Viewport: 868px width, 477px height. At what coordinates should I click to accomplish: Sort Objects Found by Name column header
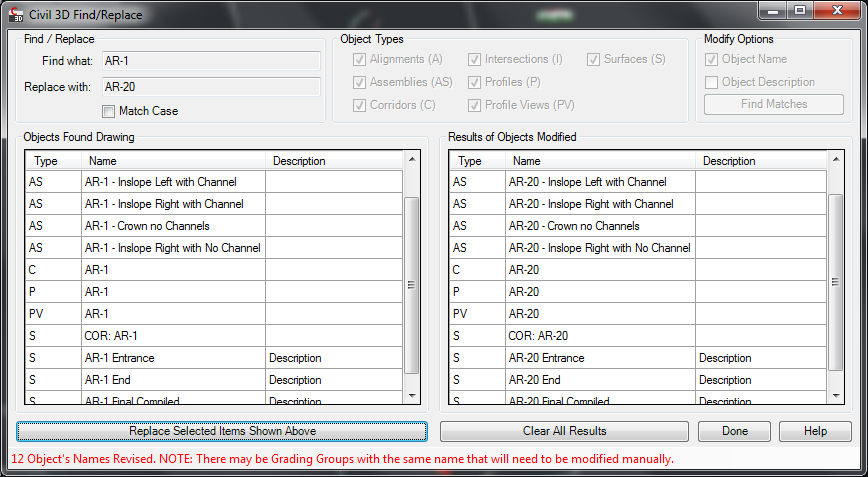[174, 161]
